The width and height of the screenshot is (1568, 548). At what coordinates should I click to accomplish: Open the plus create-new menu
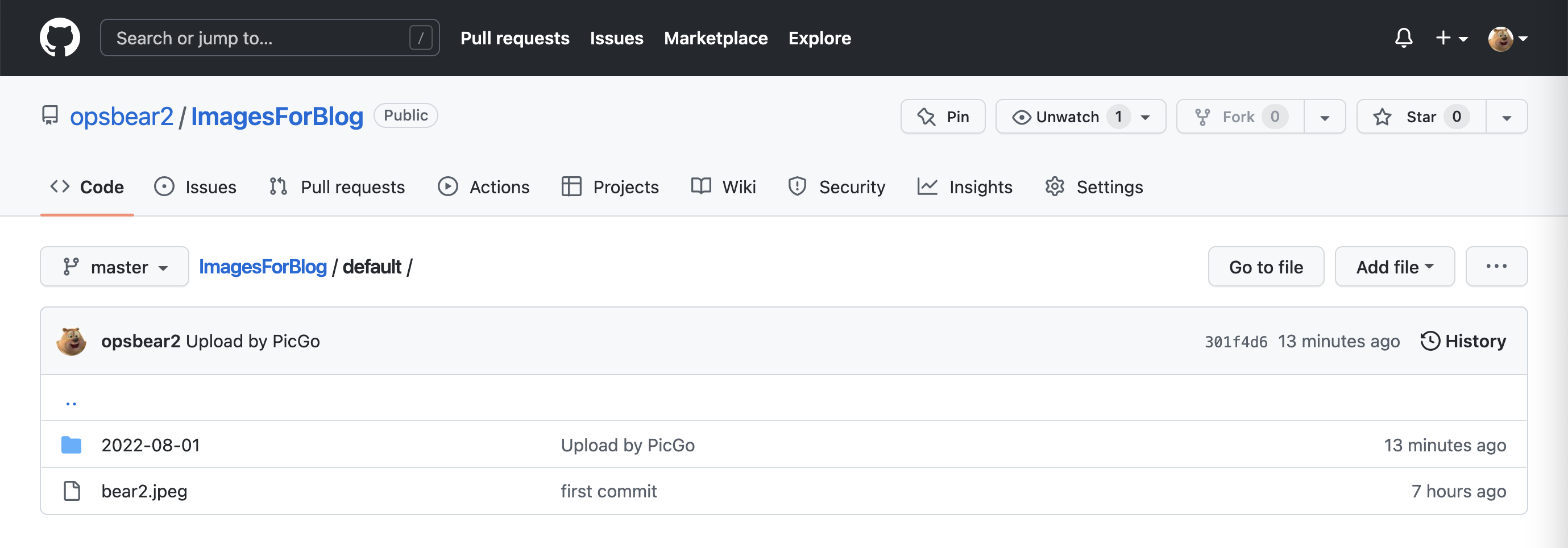click(x=1452, y=38)
